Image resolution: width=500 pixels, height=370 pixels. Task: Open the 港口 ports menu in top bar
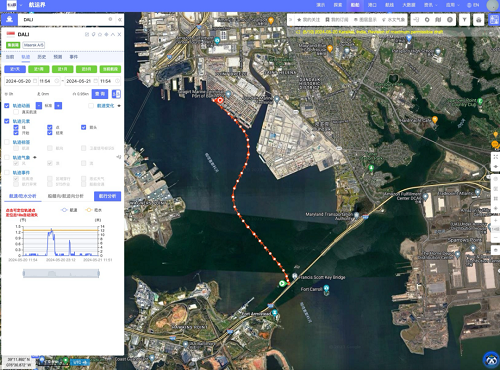(372, 5)
